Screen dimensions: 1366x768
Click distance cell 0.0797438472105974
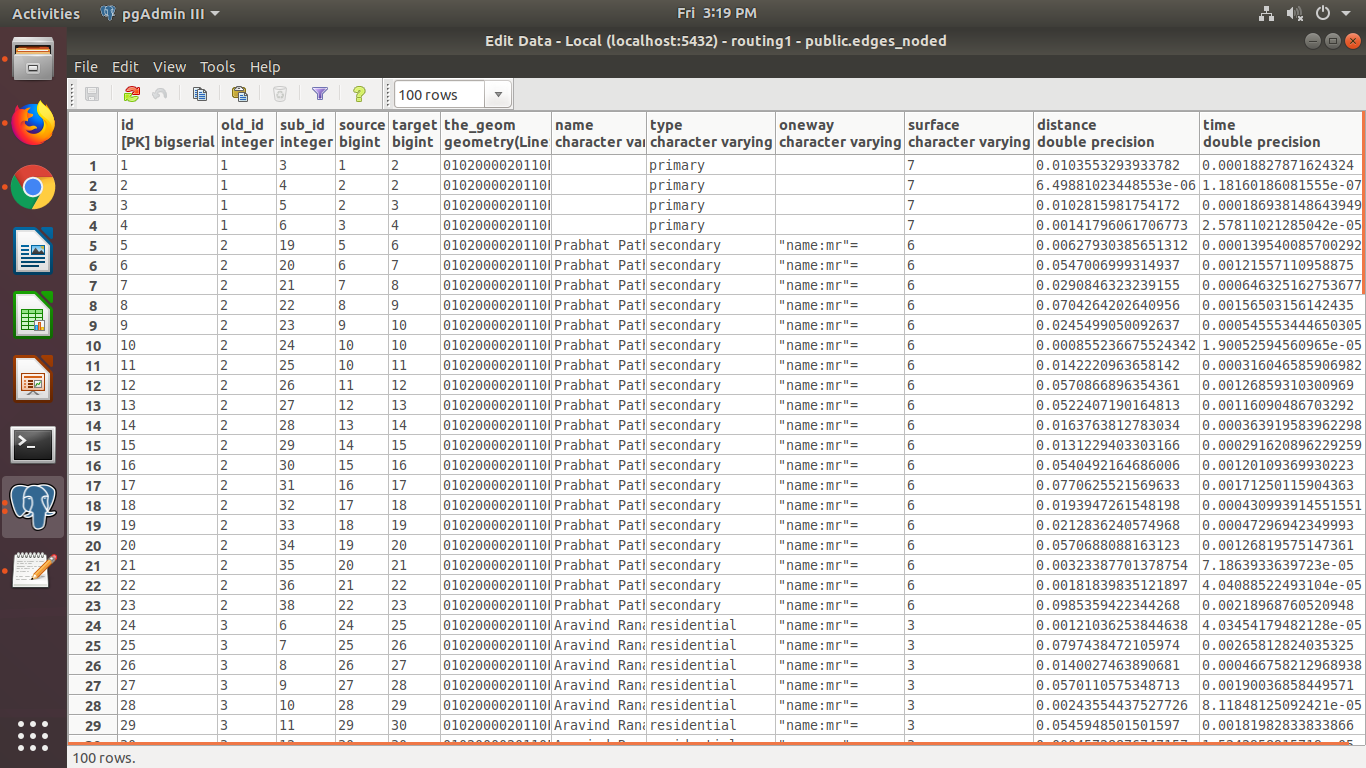pos(1116,645)
